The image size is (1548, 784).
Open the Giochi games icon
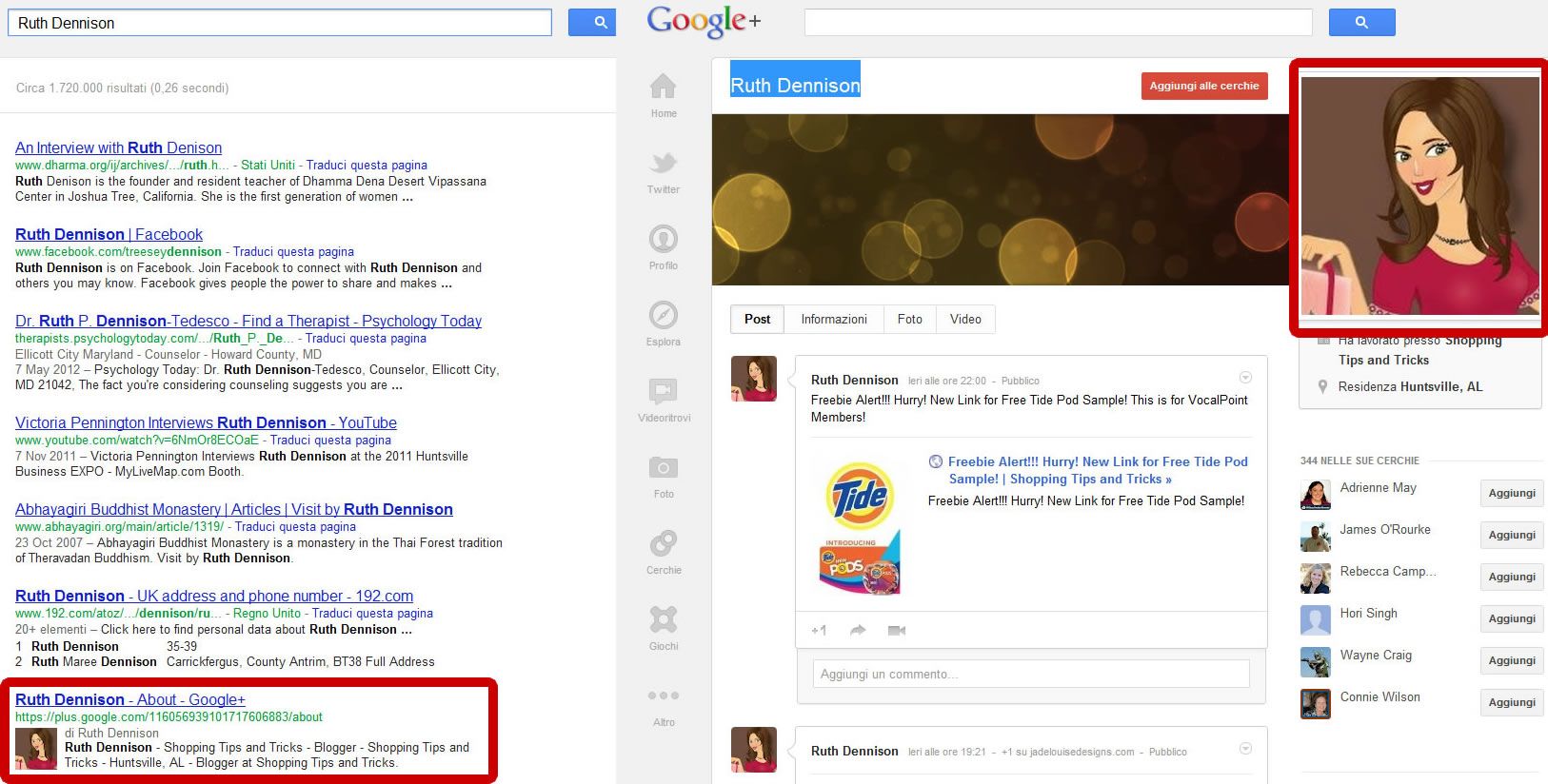[664, 619]
